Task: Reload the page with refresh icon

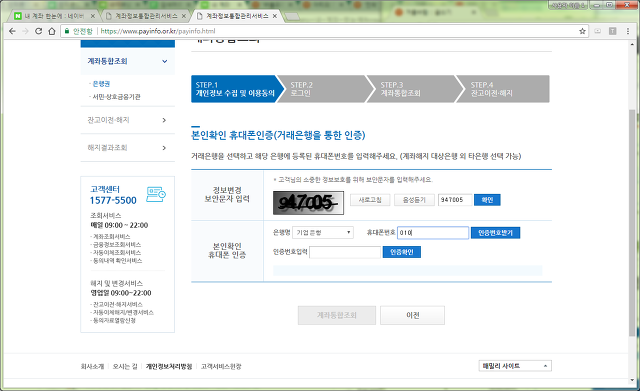Action: [x=38, y=31]
